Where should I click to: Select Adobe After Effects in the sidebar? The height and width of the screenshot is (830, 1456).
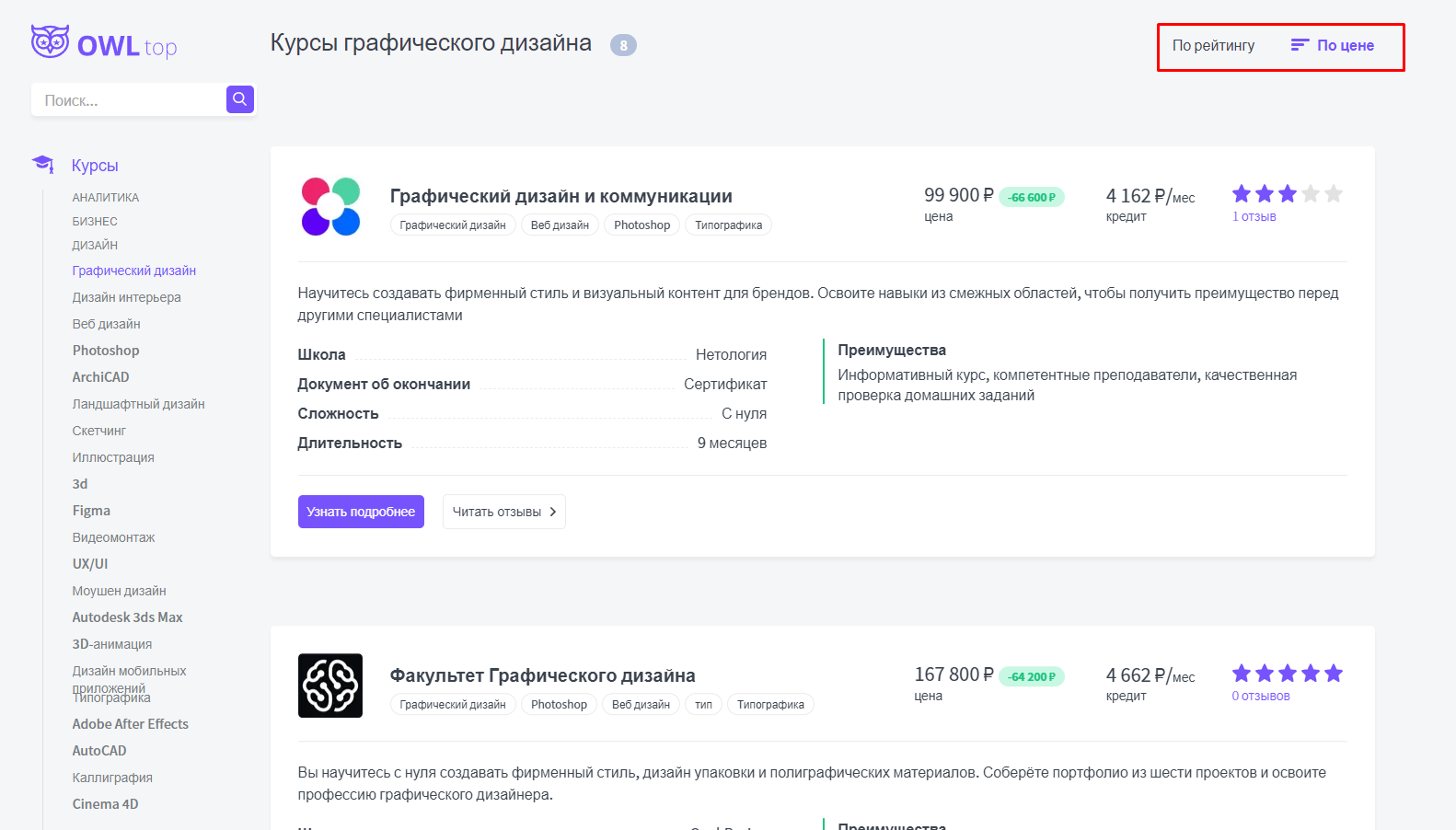[x=130, y=724]
